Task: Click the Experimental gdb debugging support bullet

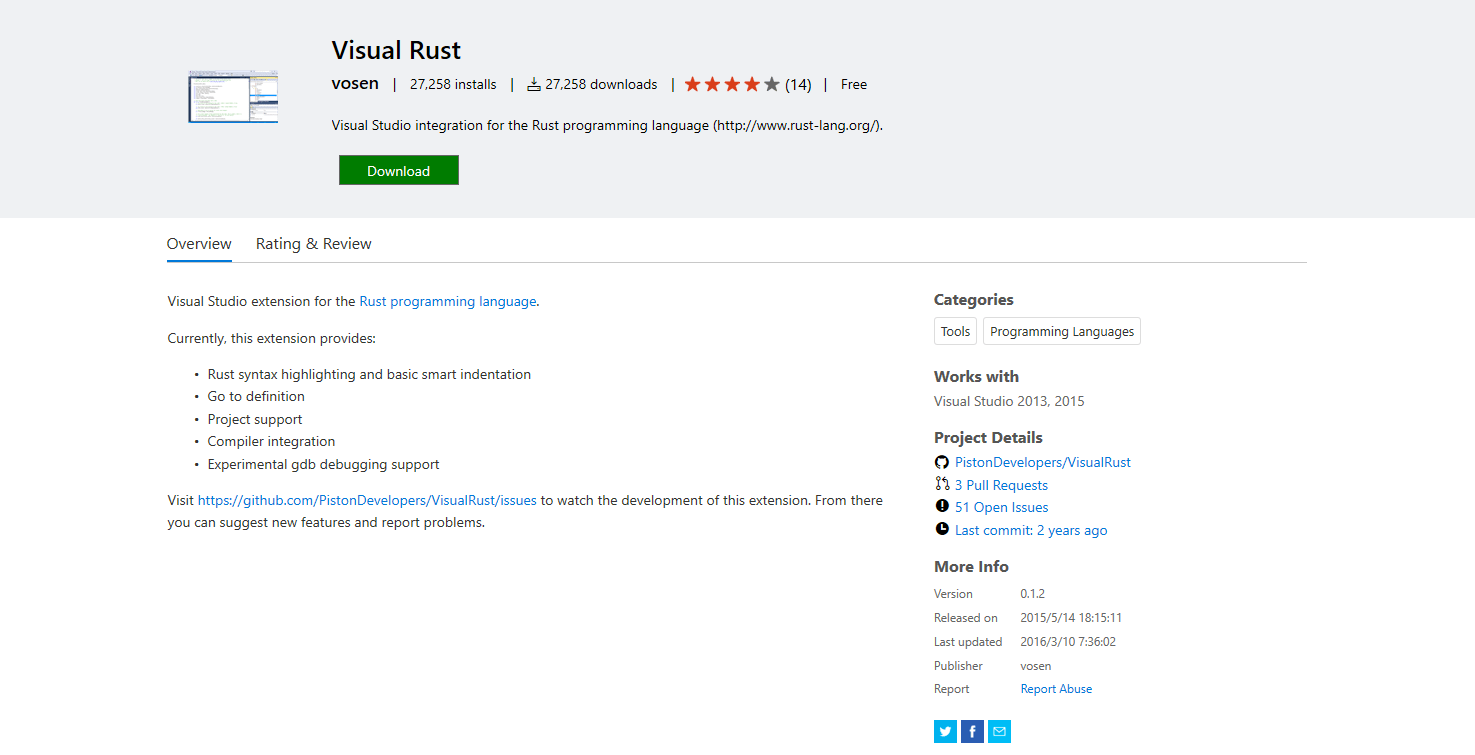Action: [323, 465]
